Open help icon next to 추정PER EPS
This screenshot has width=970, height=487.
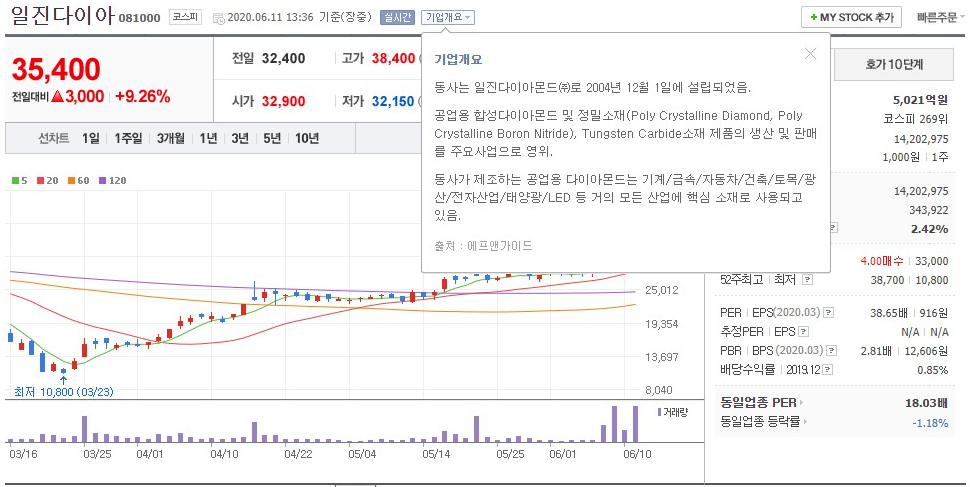click(803, 332)
